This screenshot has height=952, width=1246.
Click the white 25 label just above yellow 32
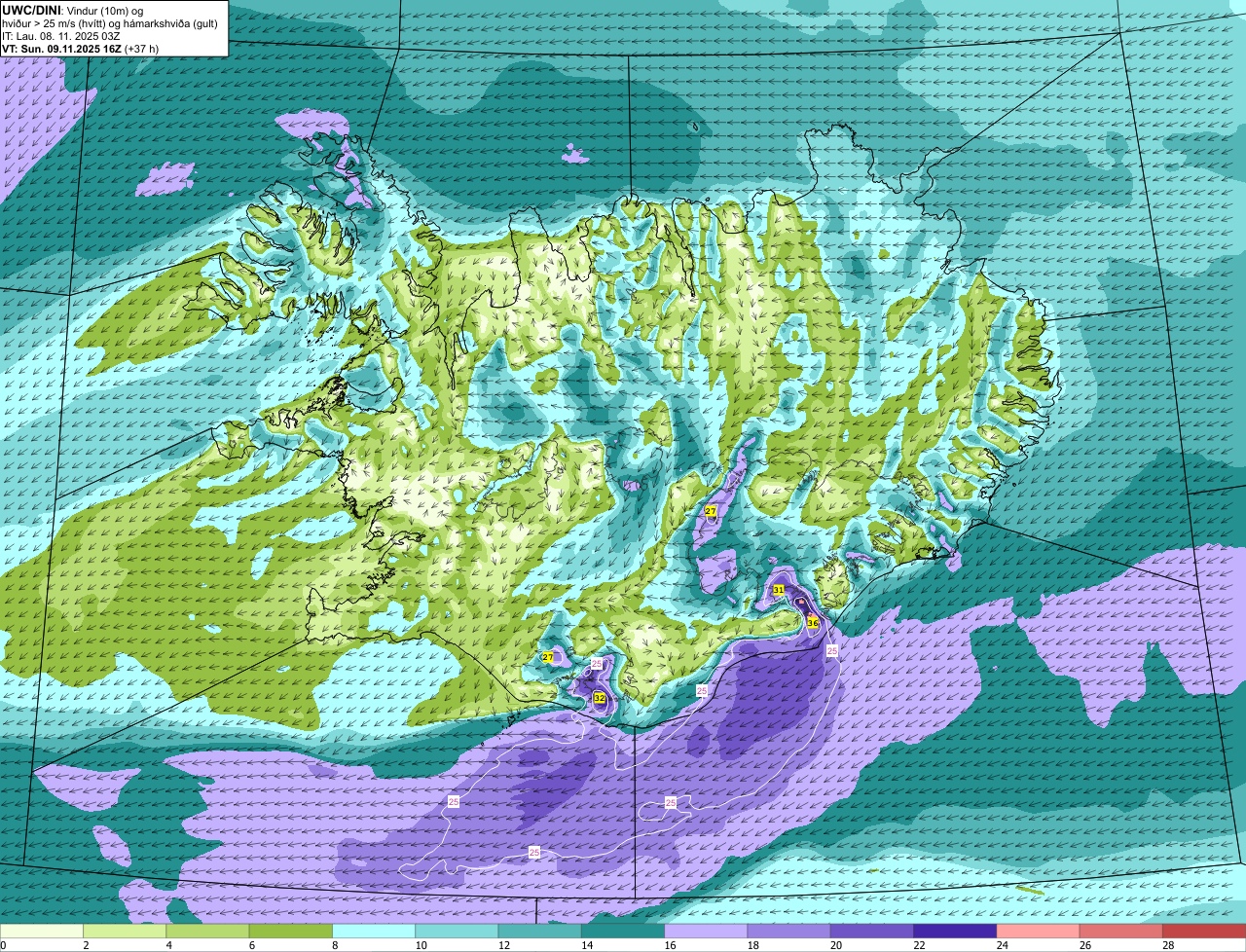click(x=597, y=664)
